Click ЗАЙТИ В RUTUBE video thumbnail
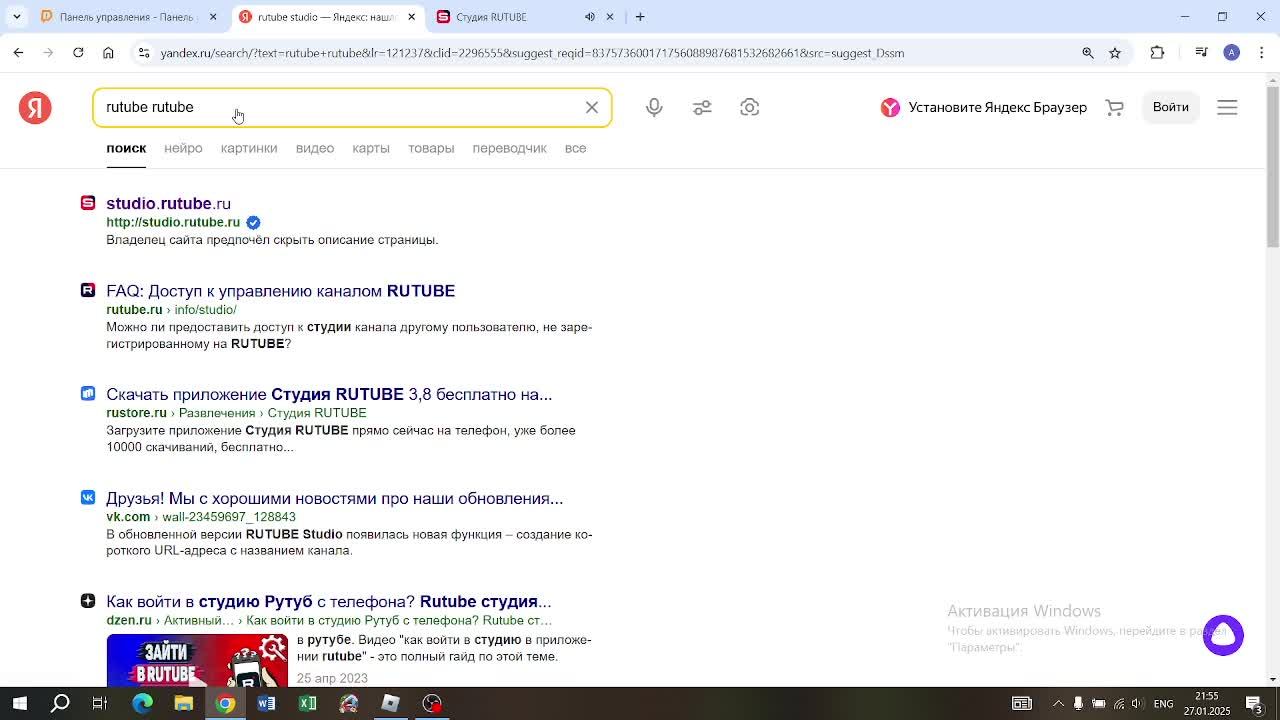Viewport: 1280px width, 720px height. pos(197,660)
